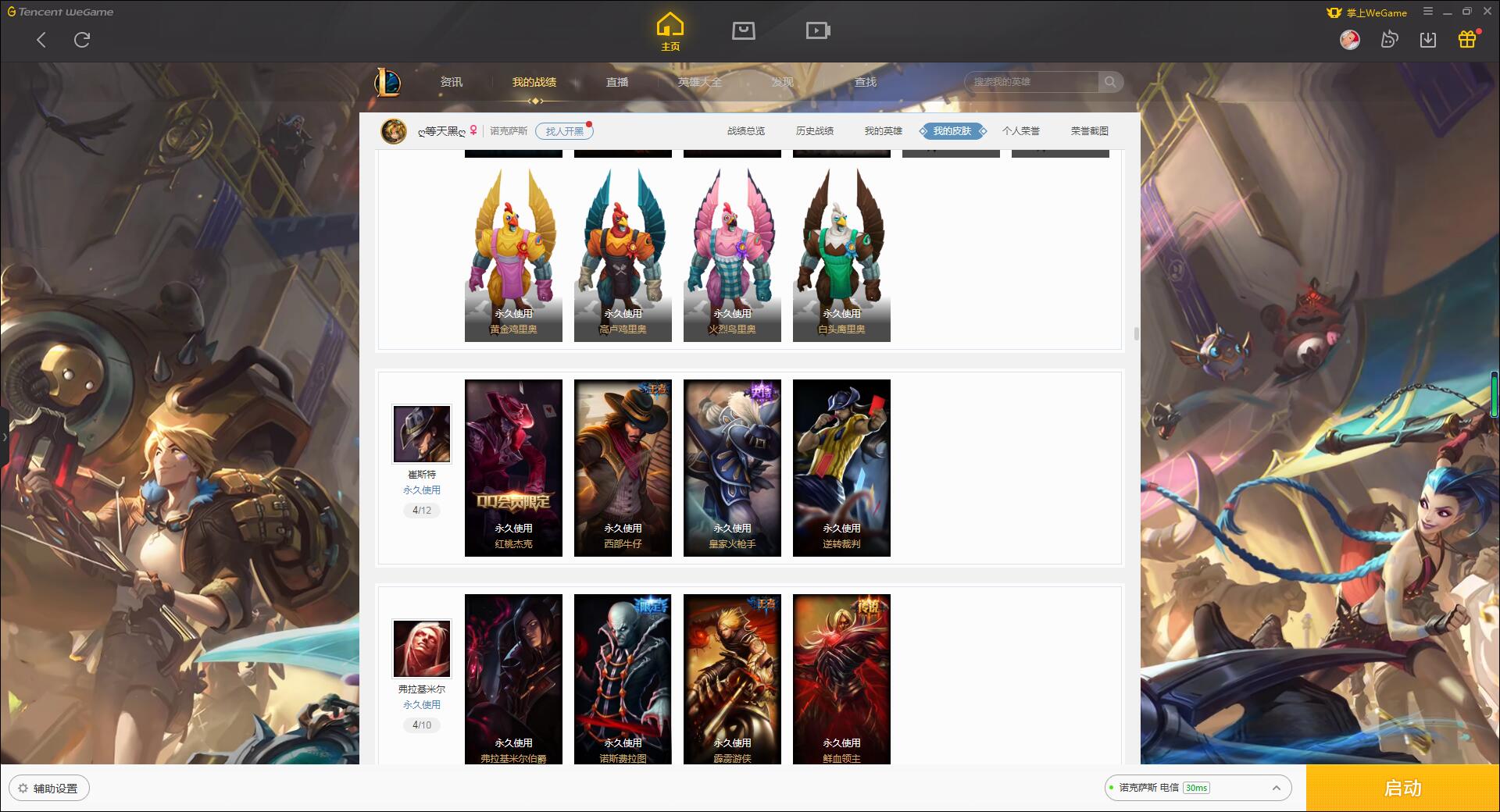Click the 永久使用 link under 弗拉基米尔
1500x812 pixels.
point(422,705)
